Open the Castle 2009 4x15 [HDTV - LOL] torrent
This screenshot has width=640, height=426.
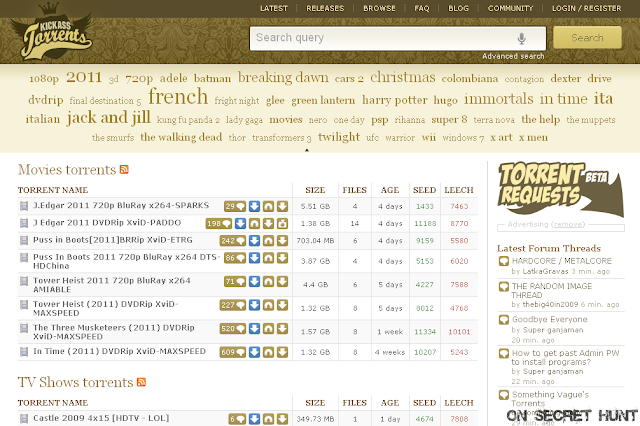pos(101,418)
